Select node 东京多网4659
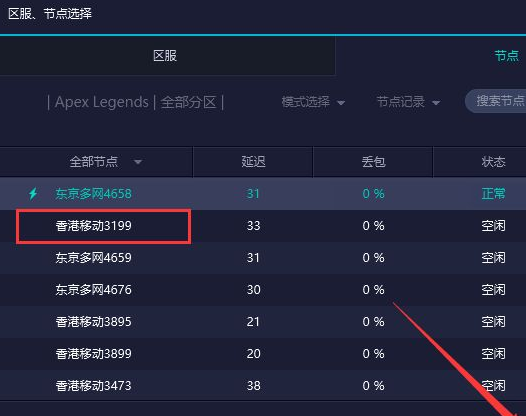The height and width of the screenshot is (416, 526). click(263, 258)
